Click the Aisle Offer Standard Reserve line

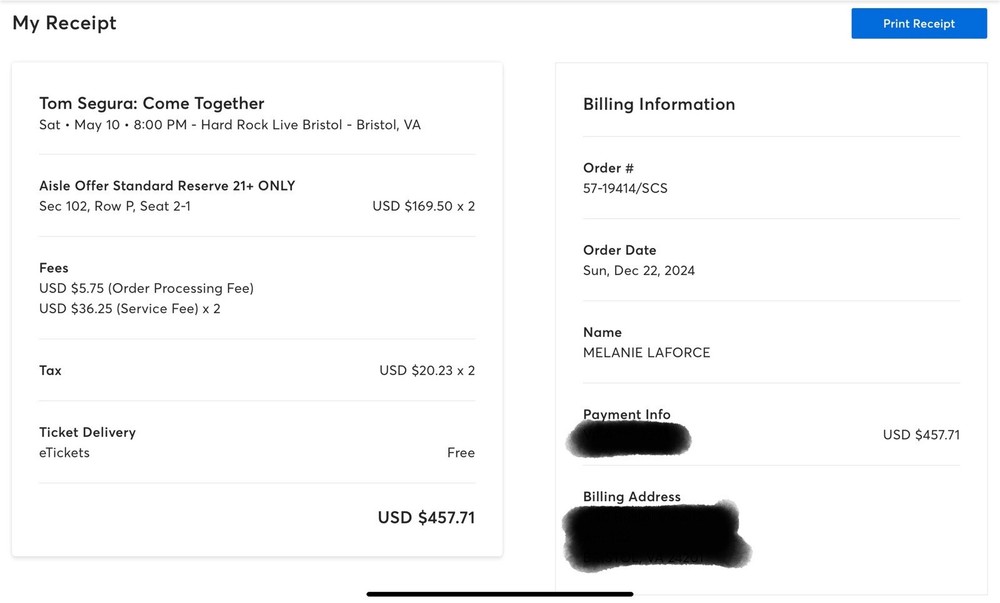167,186
